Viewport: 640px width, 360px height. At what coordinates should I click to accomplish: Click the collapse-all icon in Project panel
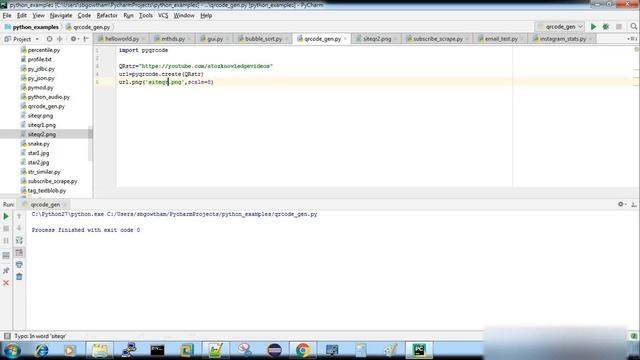60,39
